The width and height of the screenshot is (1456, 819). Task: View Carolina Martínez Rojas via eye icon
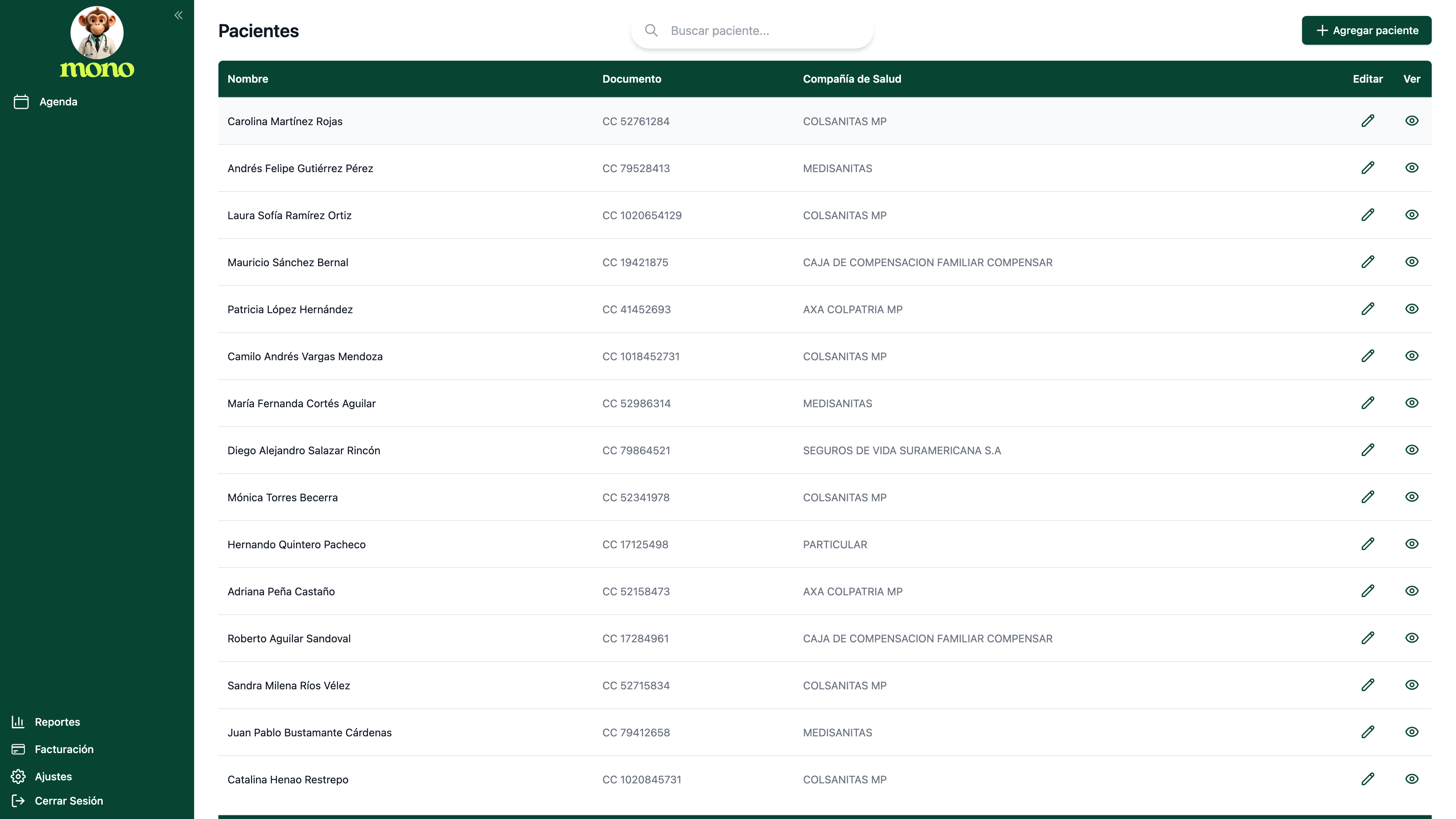coord(1411,121)
